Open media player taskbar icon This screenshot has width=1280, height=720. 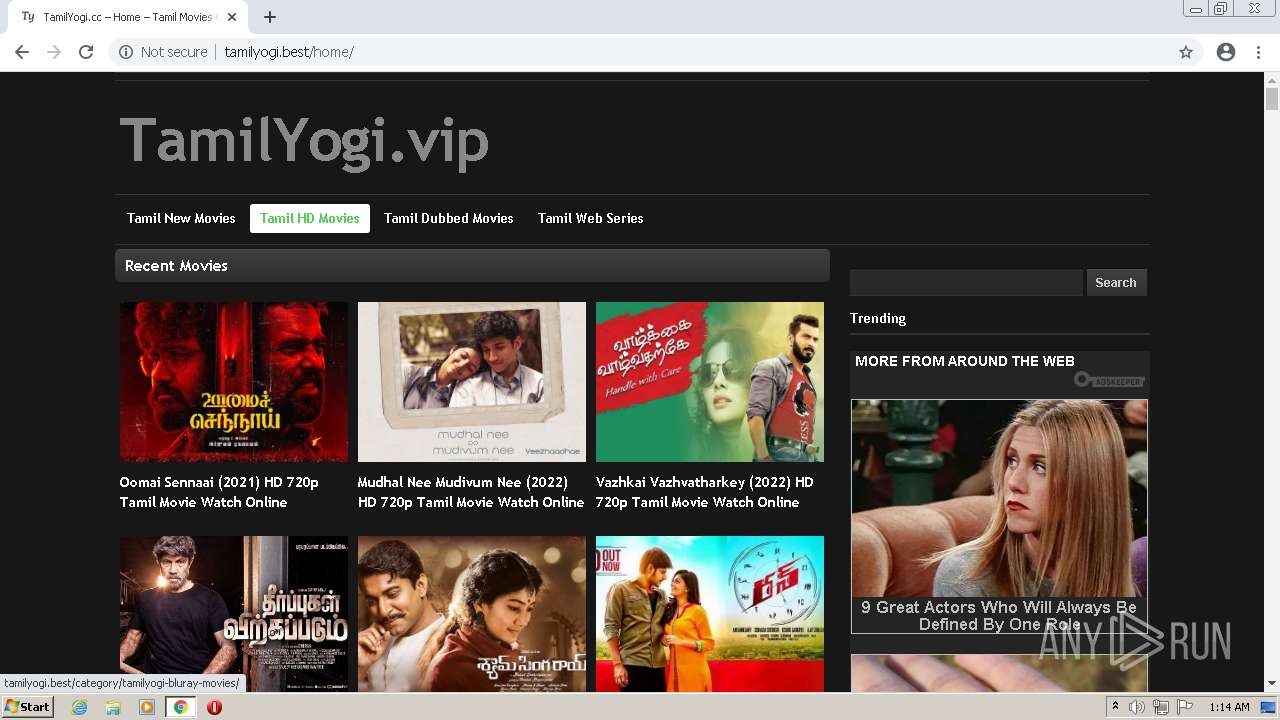point(147,707)
